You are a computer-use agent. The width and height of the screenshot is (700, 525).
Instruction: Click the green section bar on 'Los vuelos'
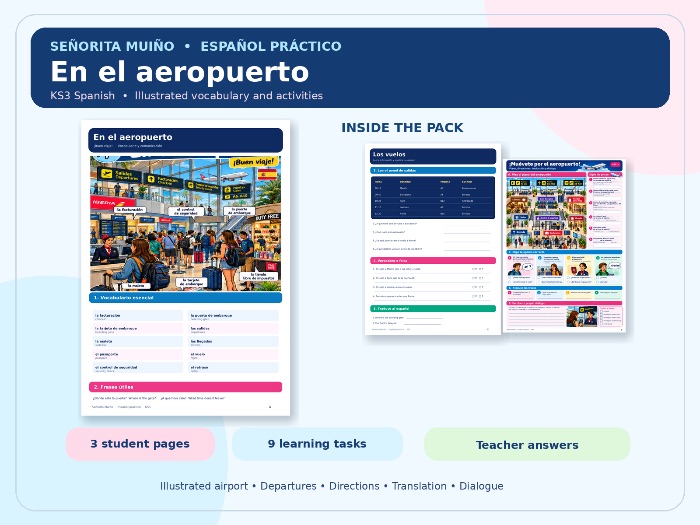coord(433,308)
